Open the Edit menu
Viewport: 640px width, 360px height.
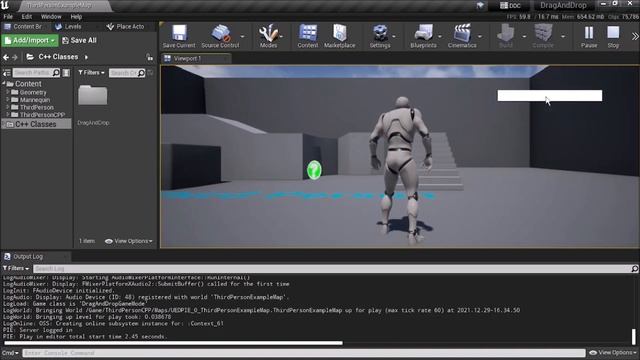27,17
